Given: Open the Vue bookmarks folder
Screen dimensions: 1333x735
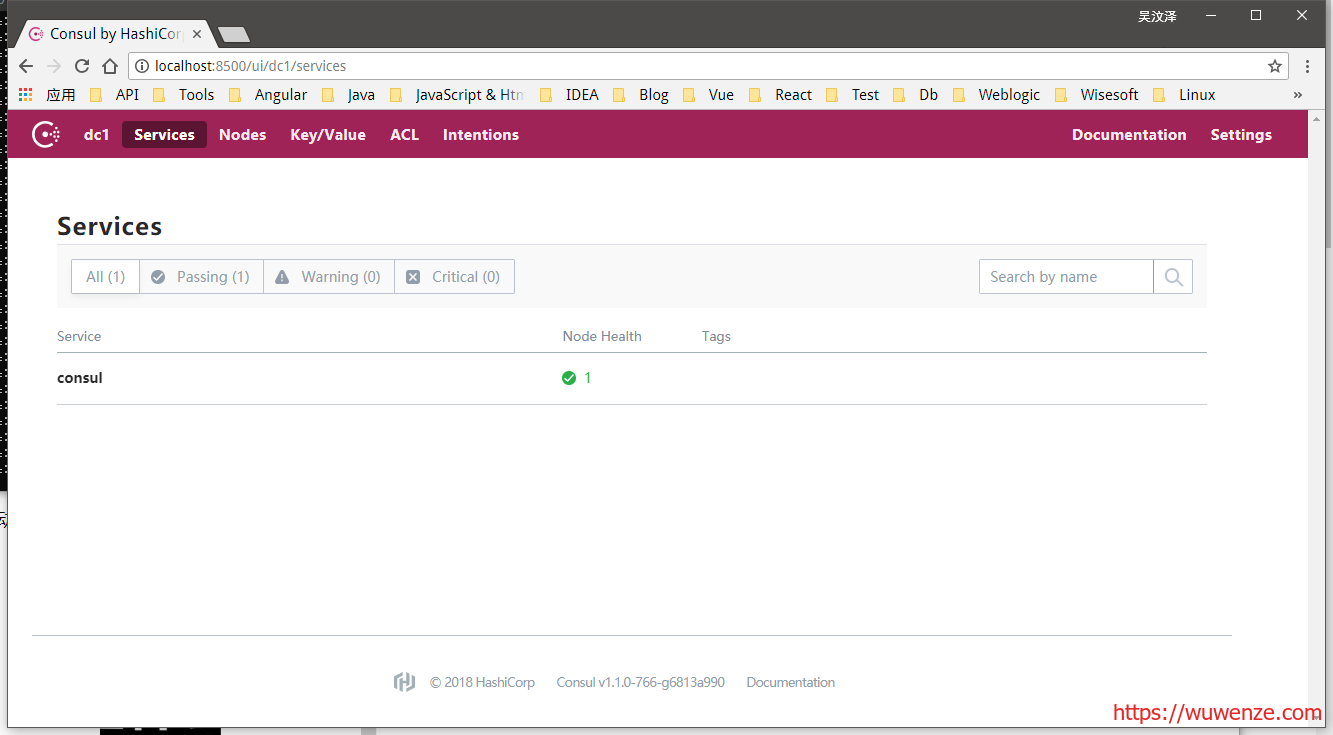Looking at the screenshot, I should (x=708, y=95).
